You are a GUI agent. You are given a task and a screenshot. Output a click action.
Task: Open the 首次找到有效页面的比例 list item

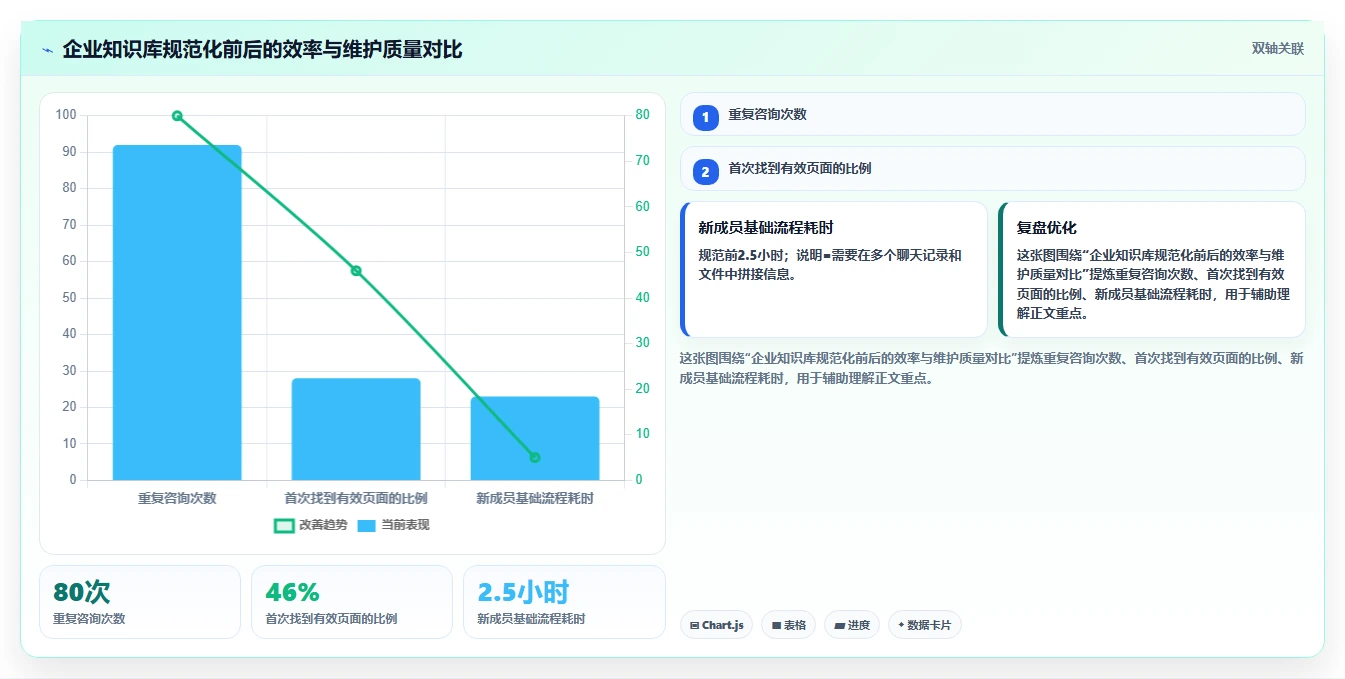(993, 169)
